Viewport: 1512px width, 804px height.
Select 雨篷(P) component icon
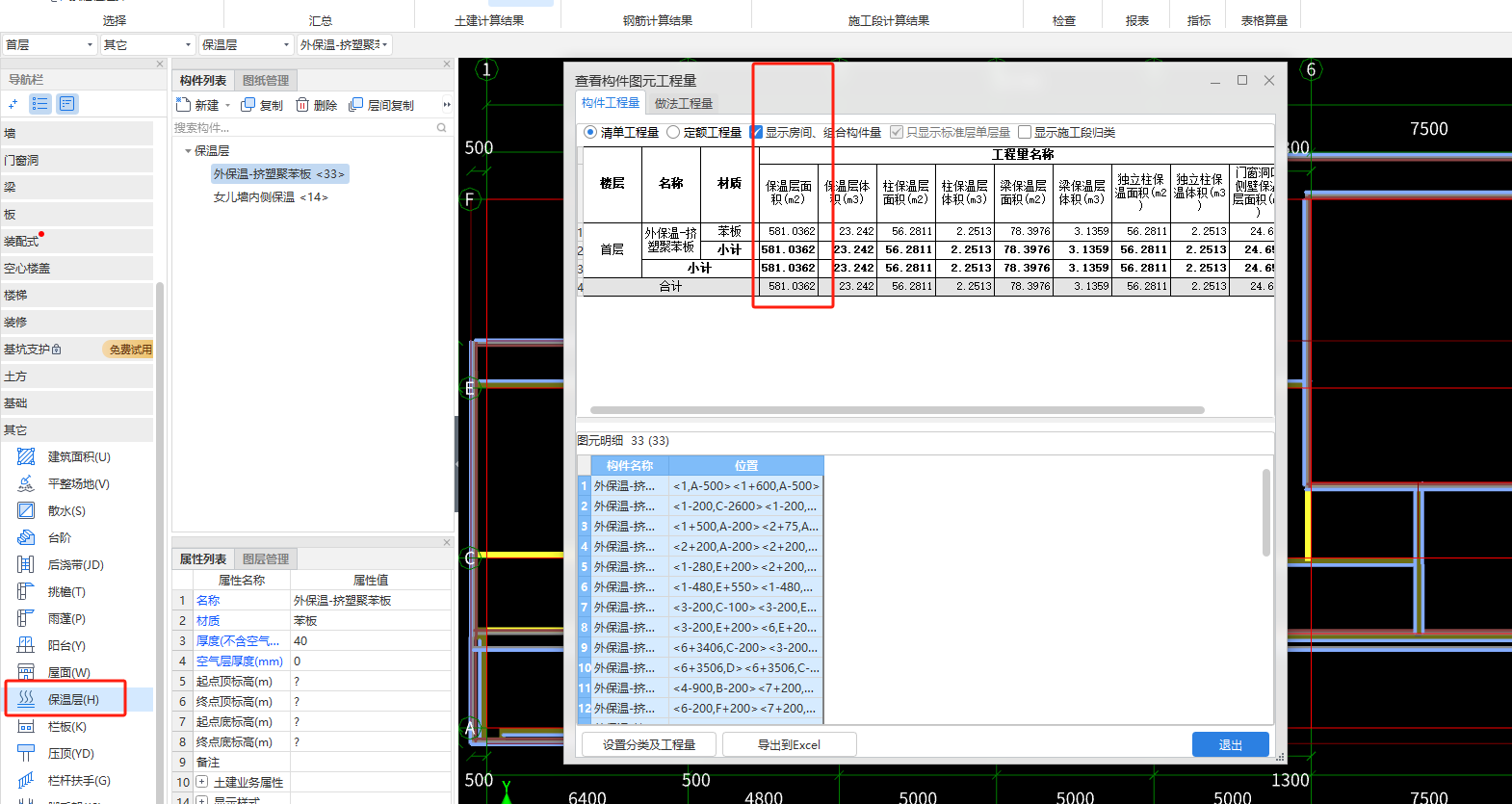click(x=26, y=618)
